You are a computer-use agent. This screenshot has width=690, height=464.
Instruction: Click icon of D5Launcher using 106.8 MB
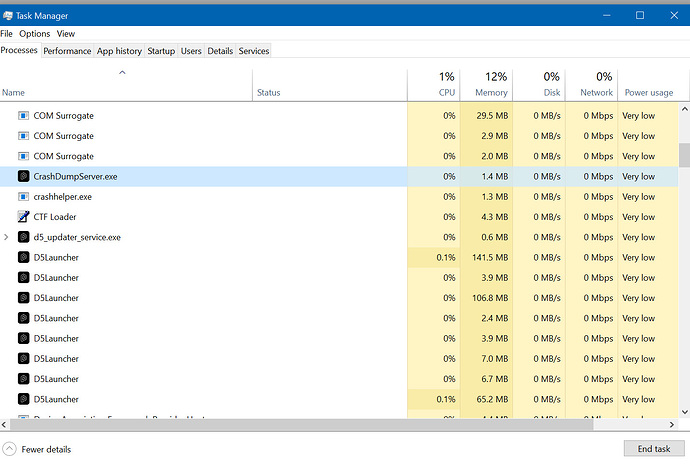tap(24, 298)
